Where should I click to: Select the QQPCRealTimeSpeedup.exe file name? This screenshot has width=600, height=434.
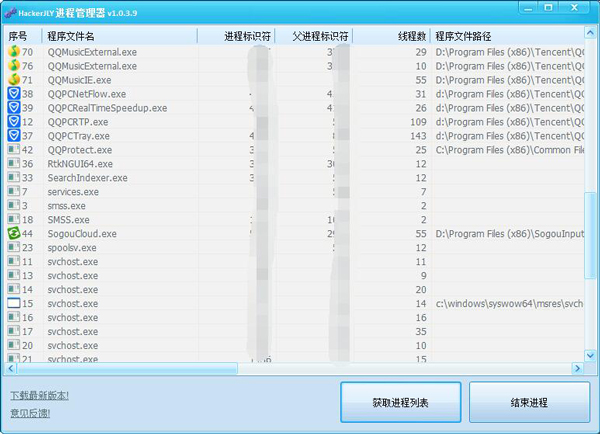click(x=107, y=108)
